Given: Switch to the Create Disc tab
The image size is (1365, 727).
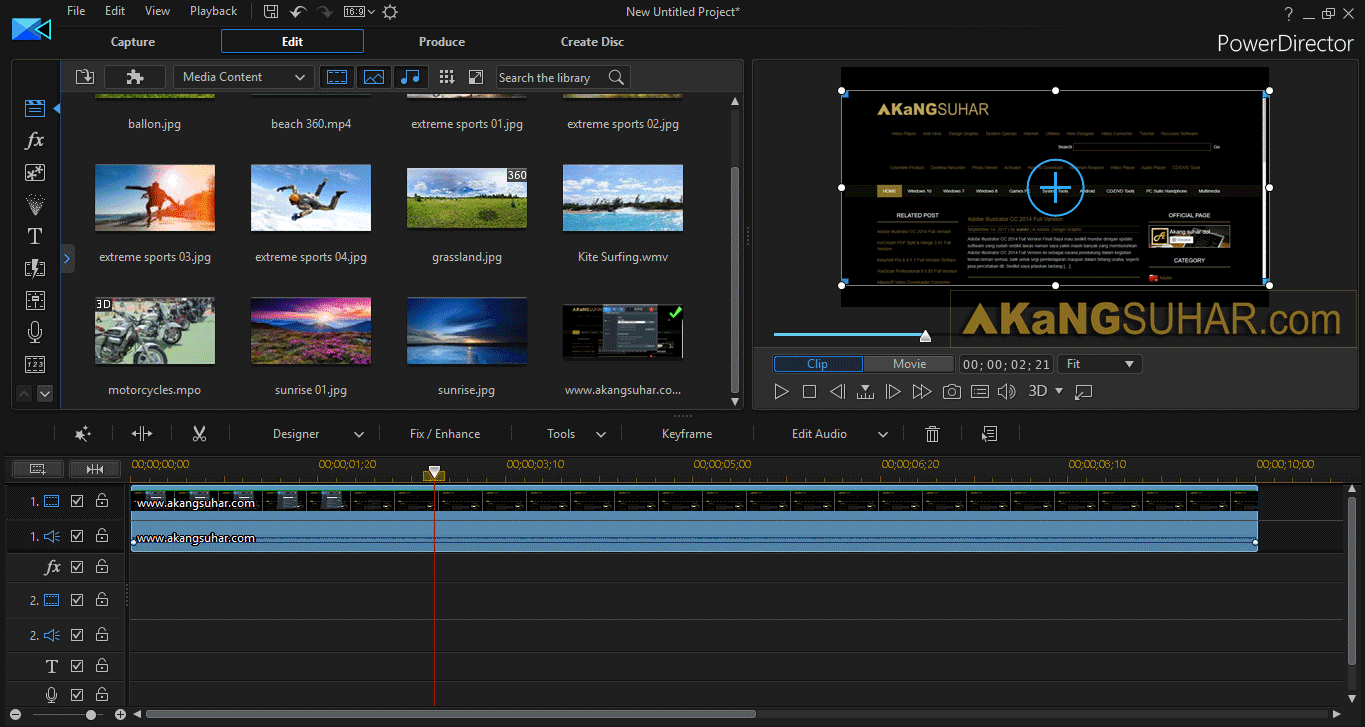Looking at the screenshot, I should click(592, 42).
